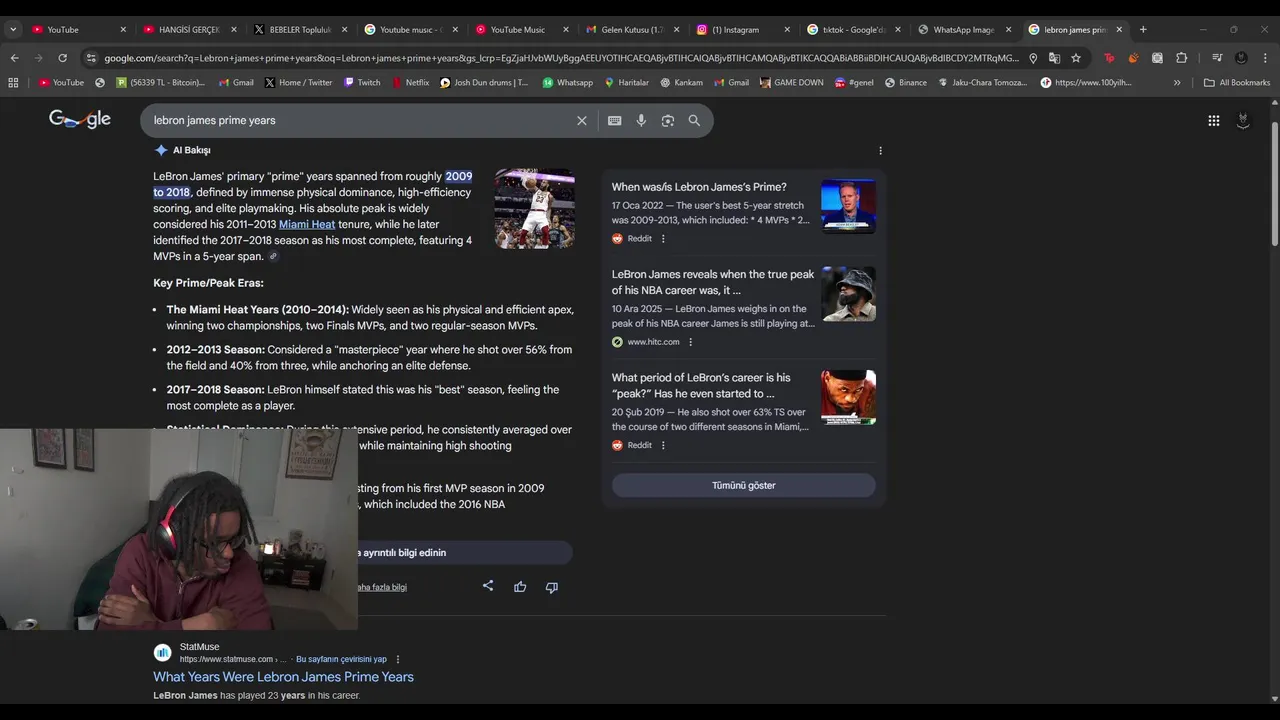Open the Twitch bookmark
1280x720 pixels.
point(362,82)
